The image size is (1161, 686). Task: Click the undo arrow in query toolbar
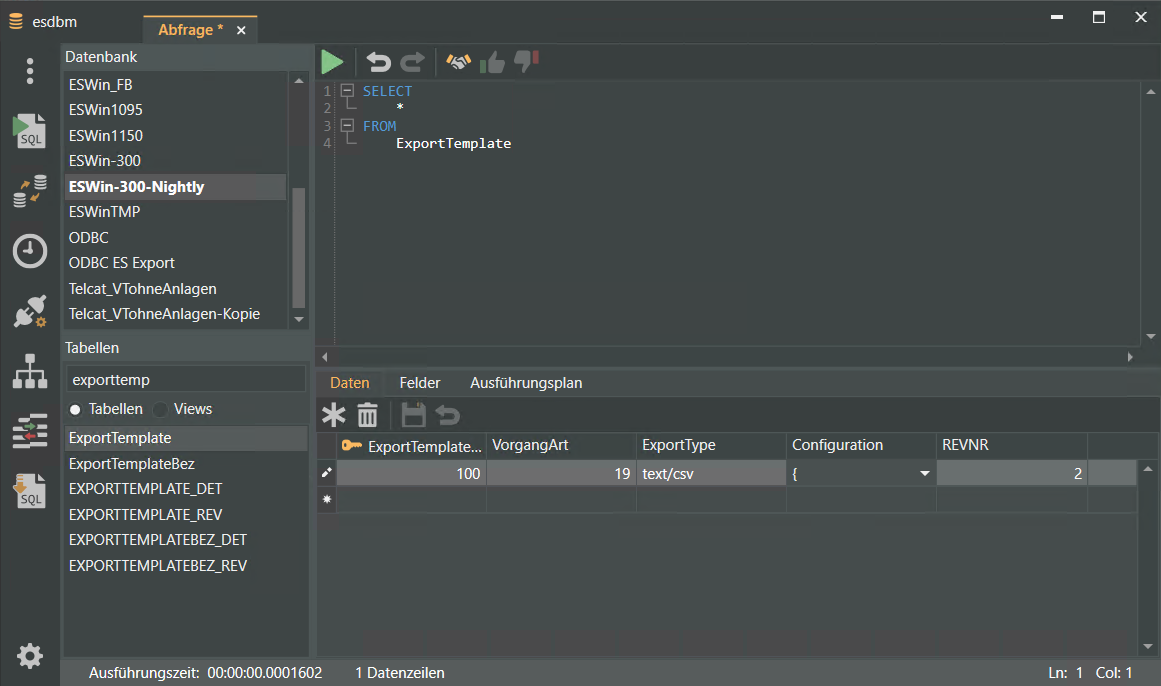tap(378, 63)
